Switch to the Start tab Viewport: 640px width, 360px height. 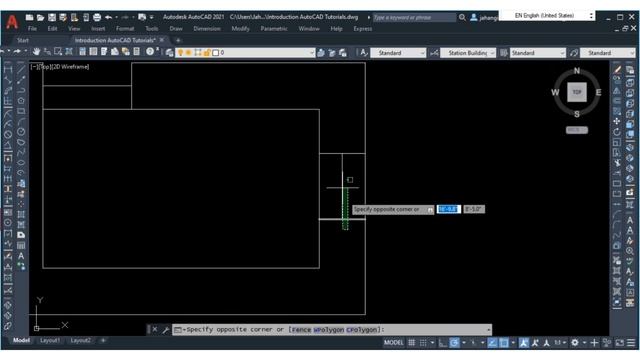23,40
